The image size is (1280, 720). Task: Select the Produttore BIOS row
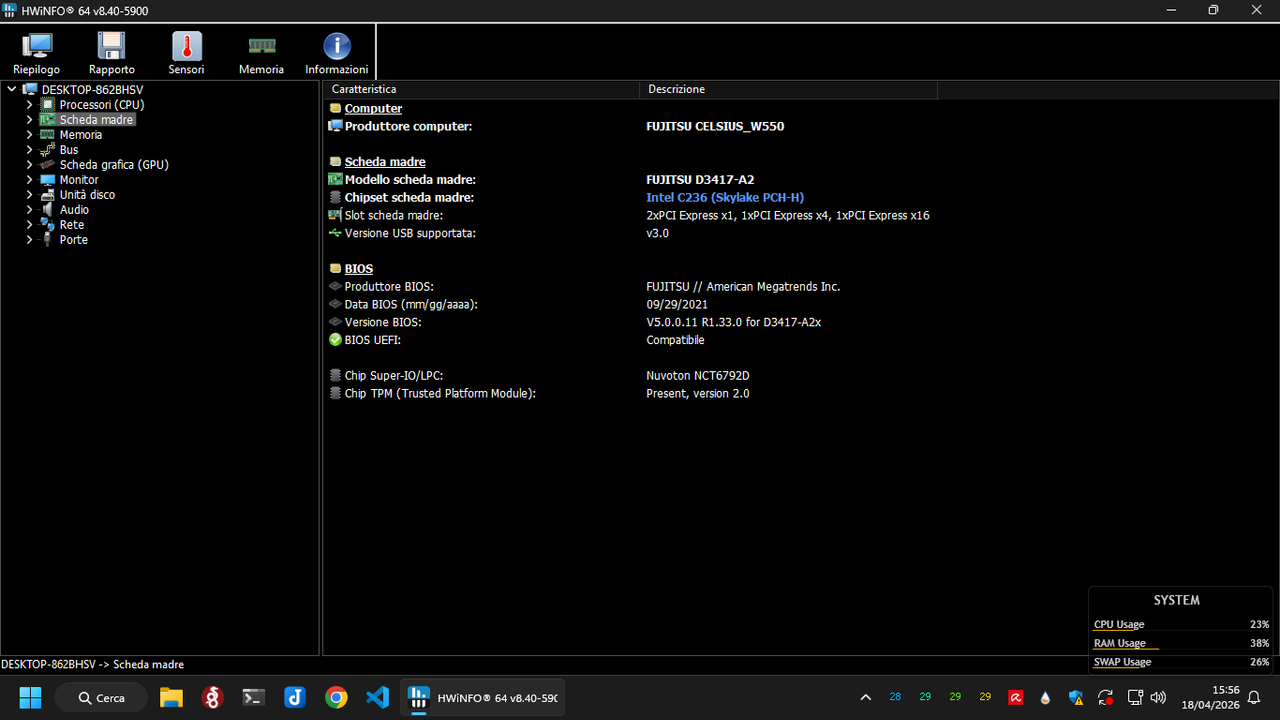coord(631,287)
